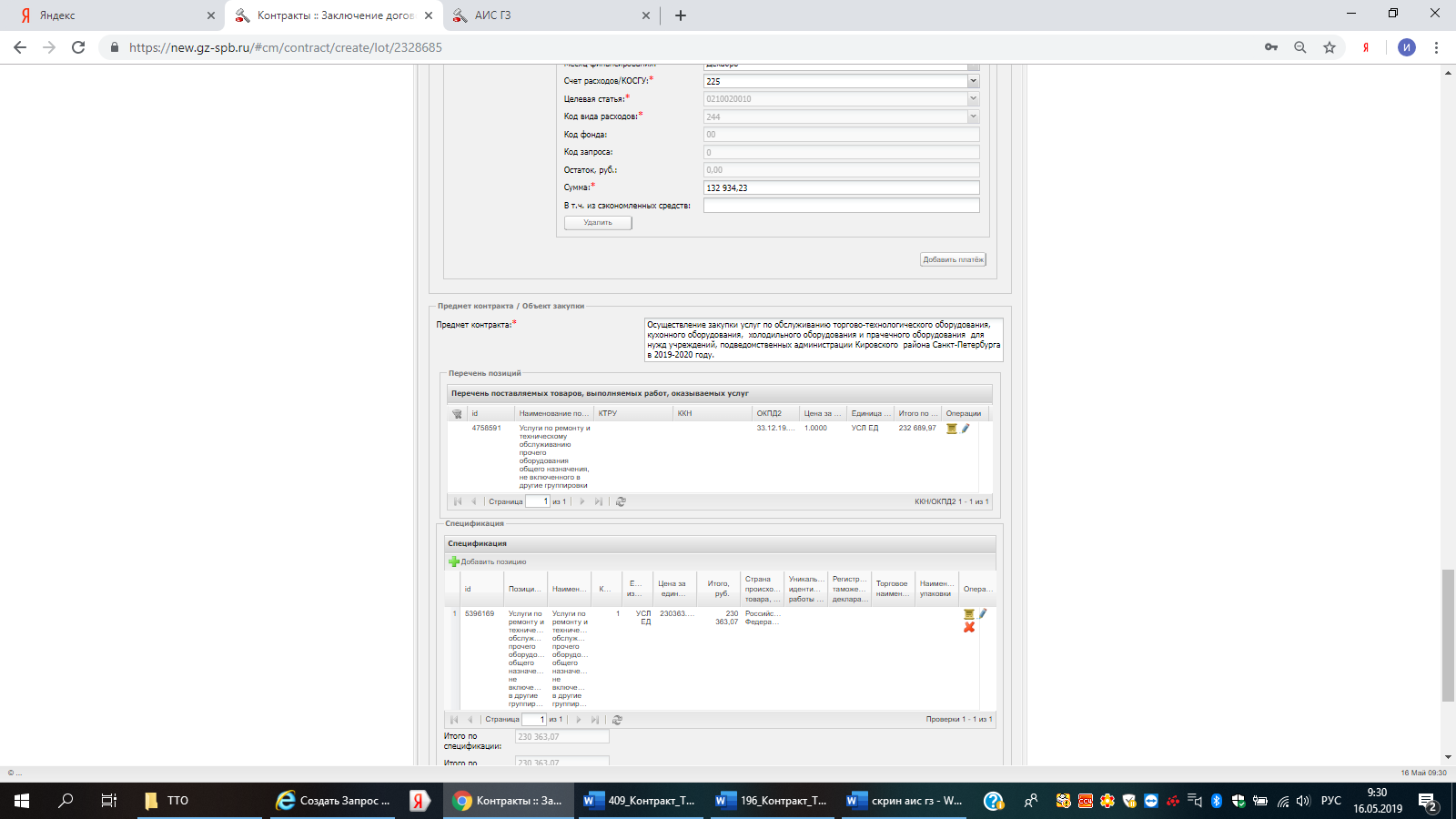Open Chrome profile avatar

click(1407, 47)
